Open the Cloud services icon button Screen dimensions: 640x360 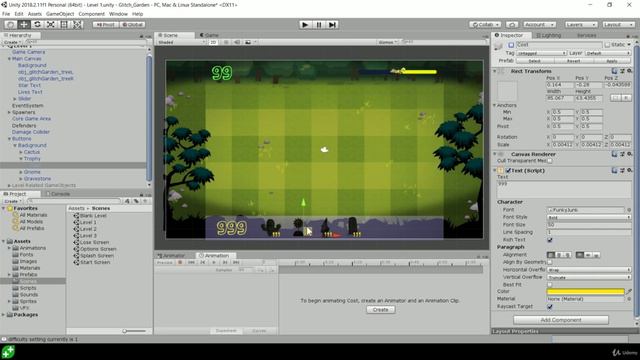[x=512, y=24]
